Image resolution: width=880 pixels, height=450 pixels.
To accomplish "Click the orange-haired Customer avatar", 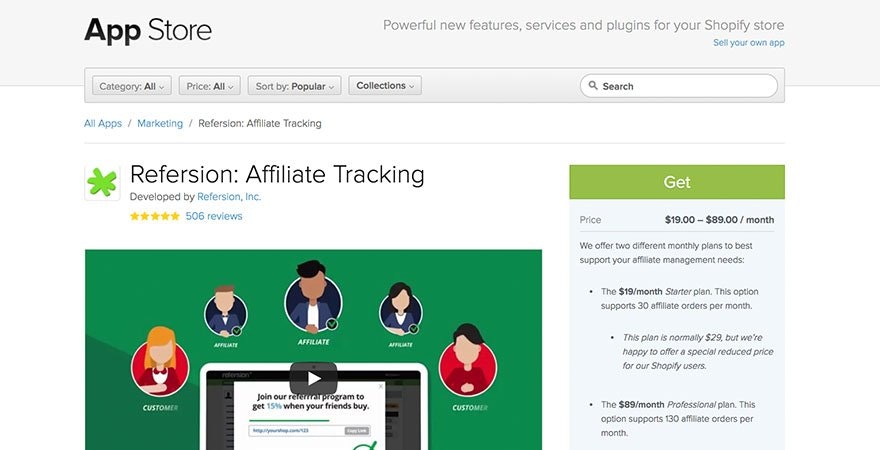I will [x=160, y=362].
